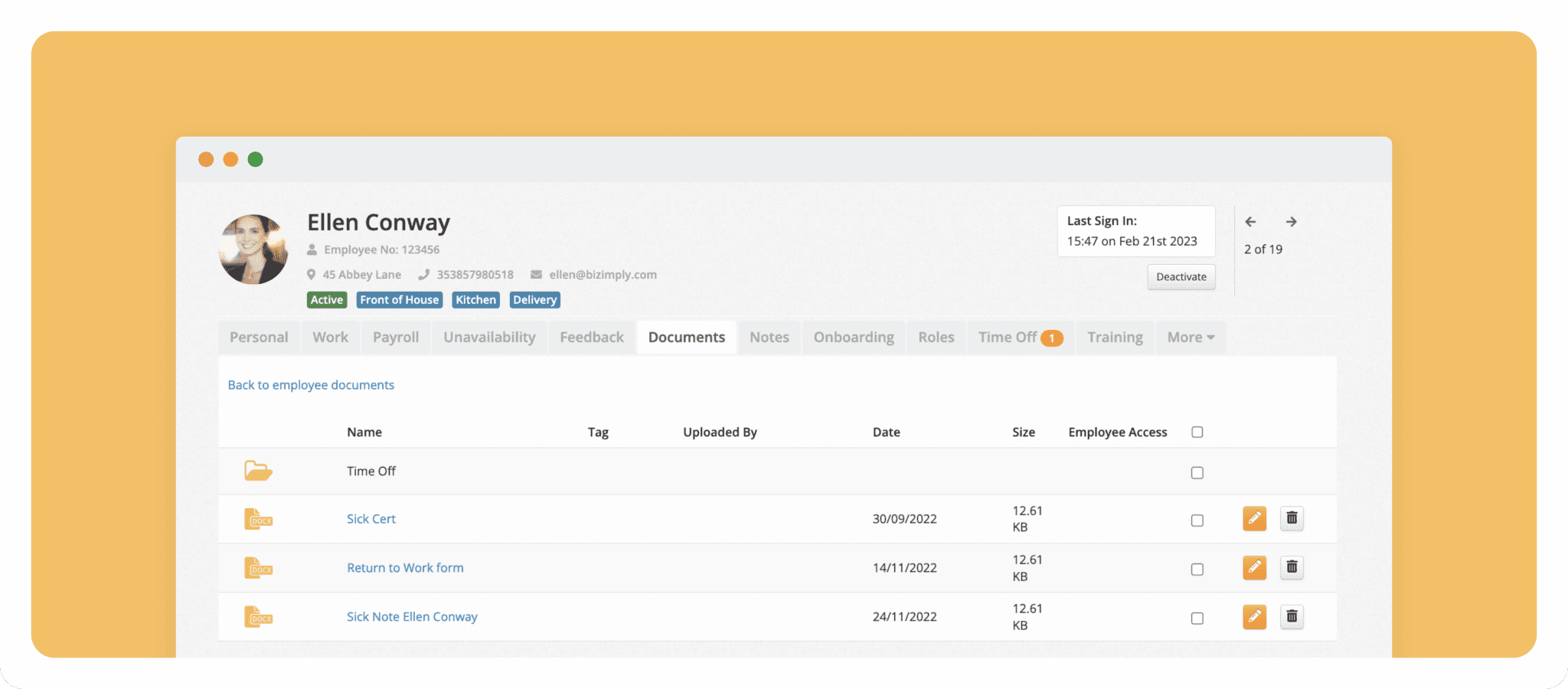Open the More dropdown menu
This screenshot has height=689, width=1568.
[x=1190, y=337]
